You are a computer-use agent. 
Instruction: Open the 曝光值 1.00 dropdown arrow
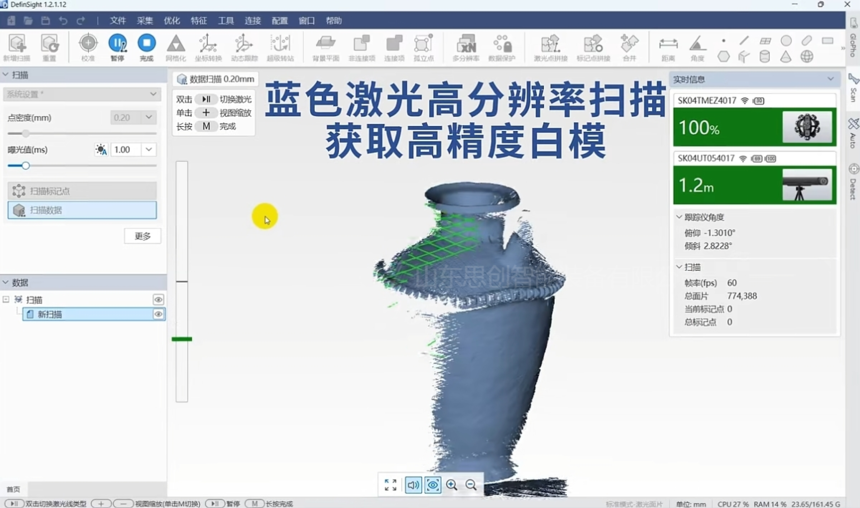(149, 150)
